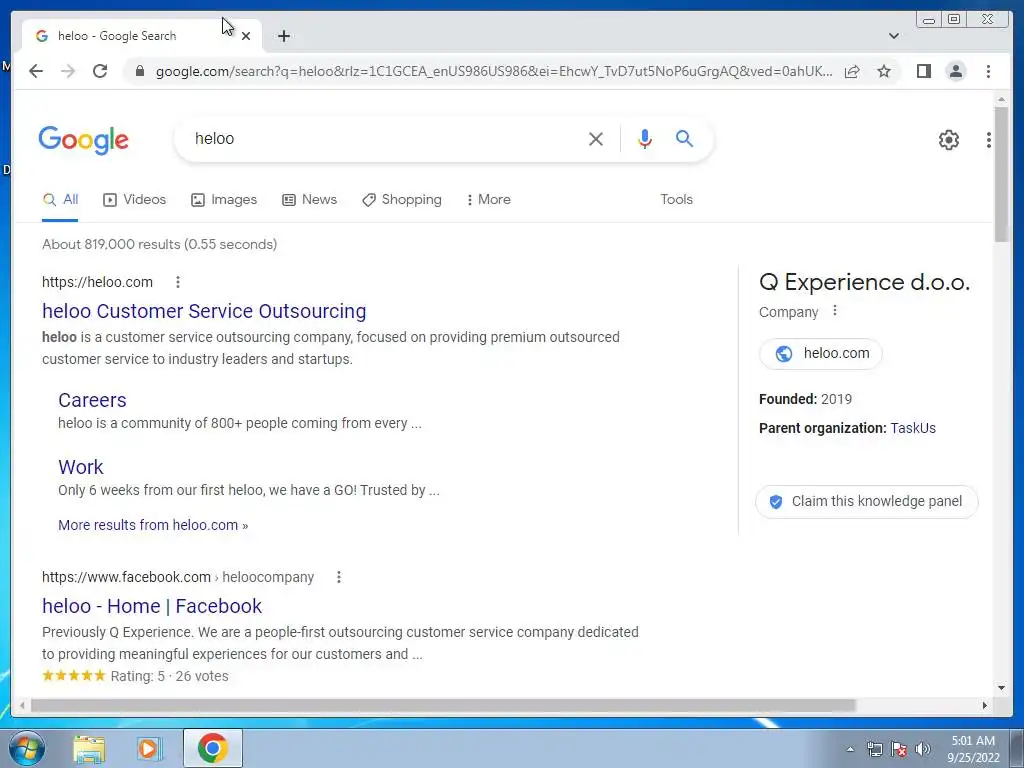Open the volume speaker tray icon
This screenshot has height=768, width=1024.
[x=923, y=749]
